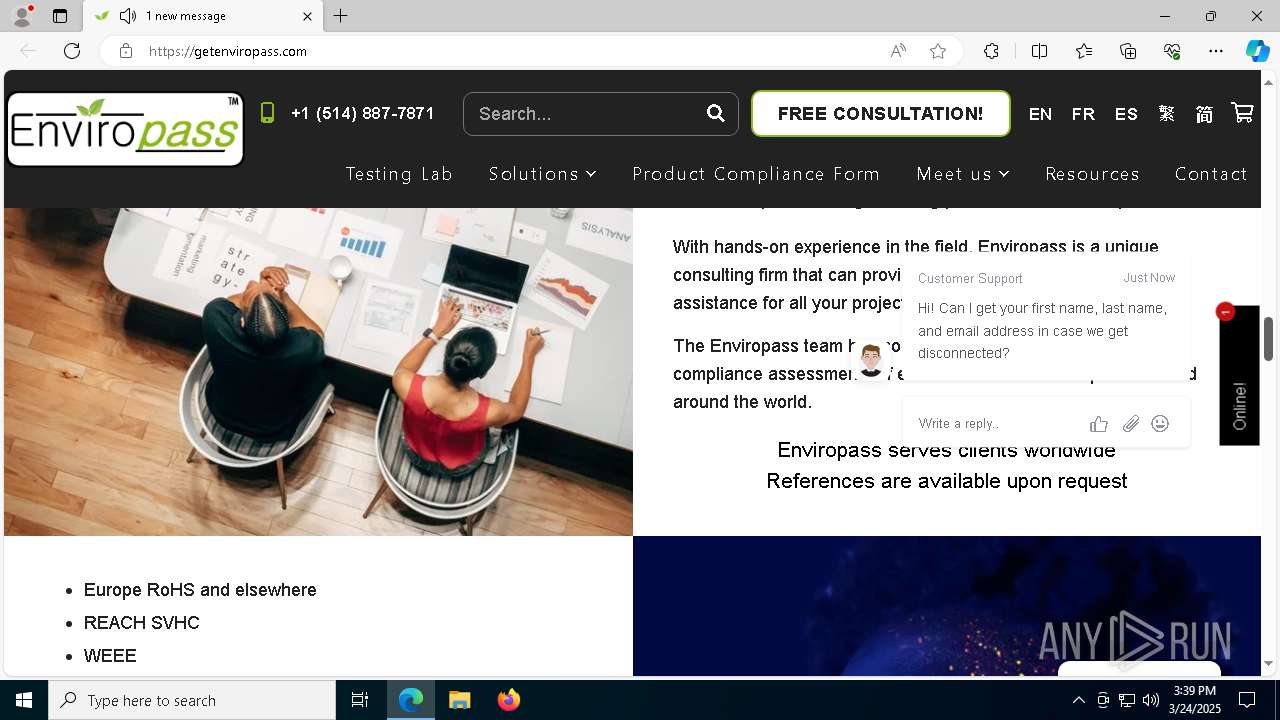Expand the Solutions dropdown menu
The image size is (1280, 720).
542,174
